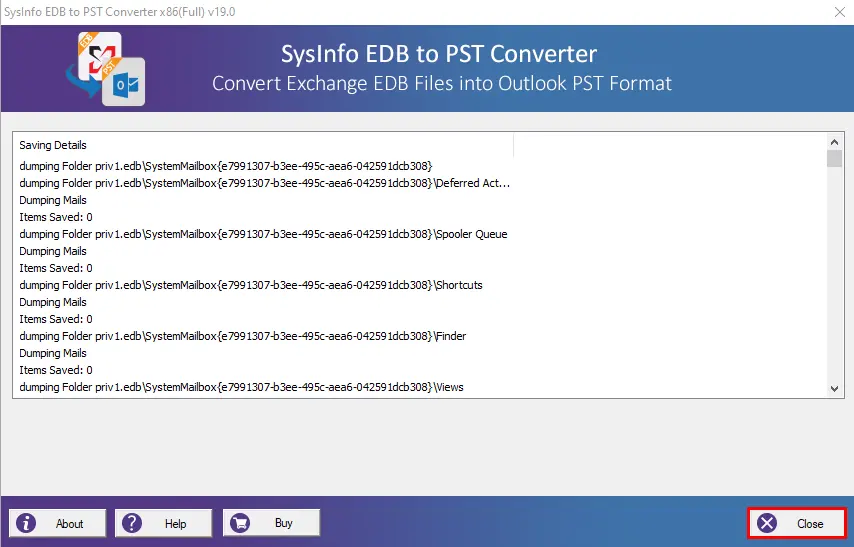Image resolution: width=854 pixels, height=547 pixels.
Task: Click the scroll up arrow of the log list
Action: coord(834,142)
